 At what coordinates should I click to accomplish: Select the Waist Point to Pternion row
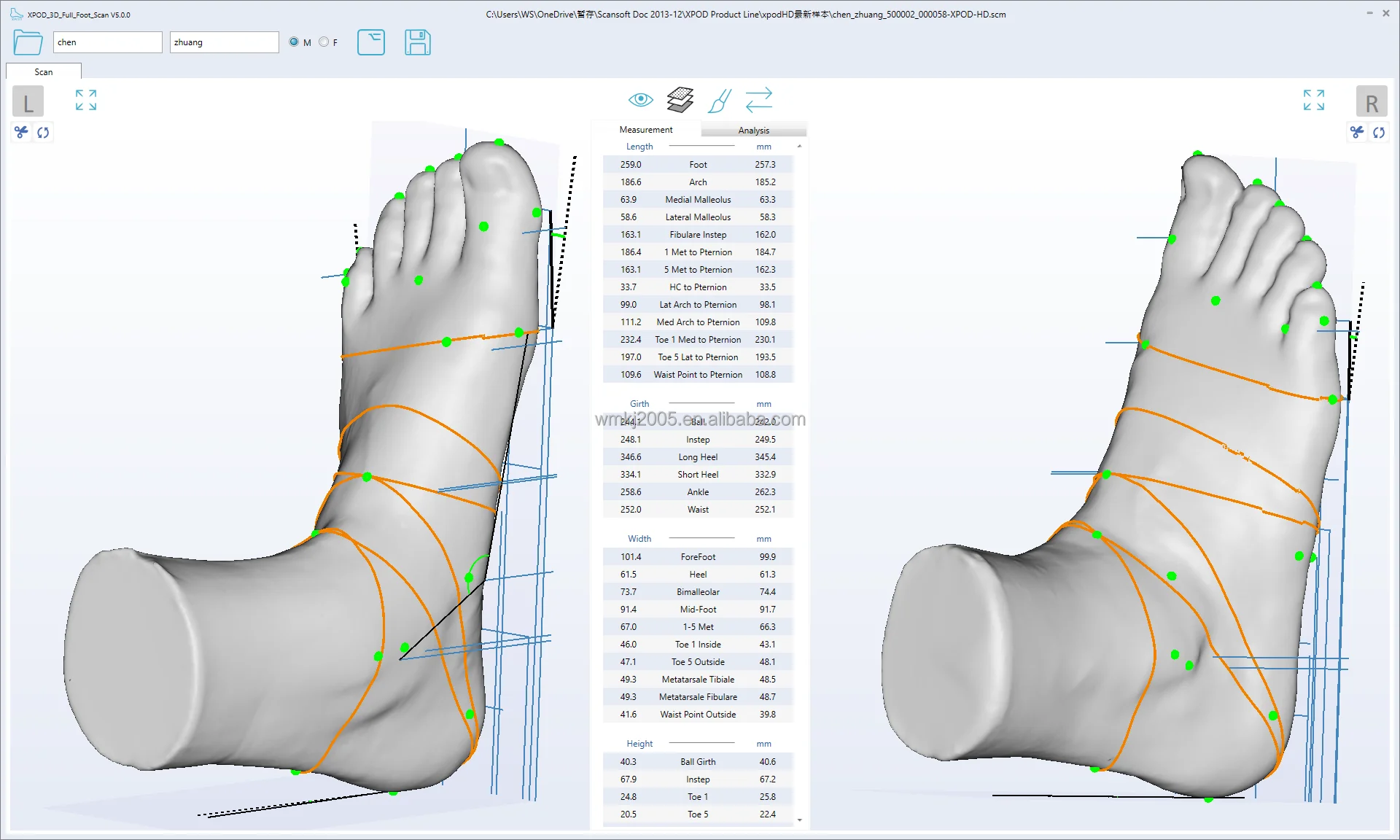(698, 375)
